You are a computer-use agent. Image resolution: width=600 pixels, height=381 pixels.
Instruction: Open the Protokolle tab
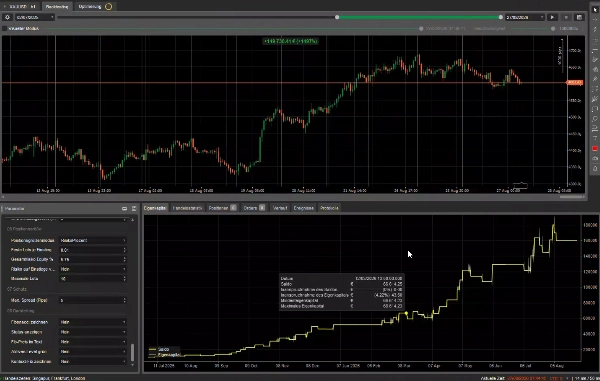point(329,208)
